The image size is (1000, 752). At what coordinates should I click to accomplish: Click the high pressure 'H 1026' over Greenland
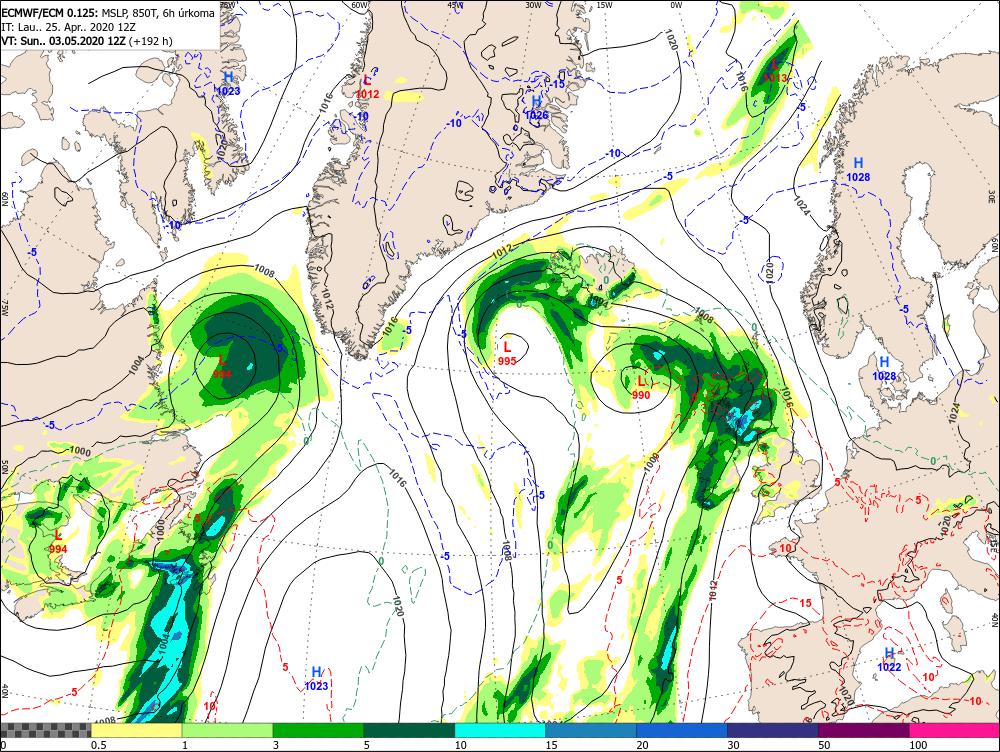pos(536,108)
